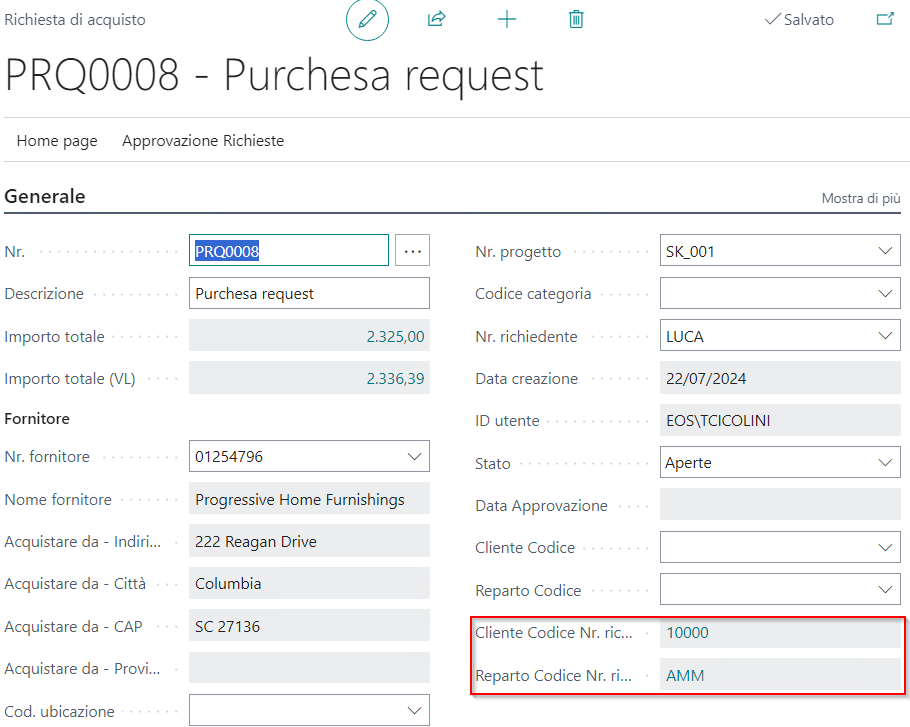Click the Nr. field ellipsis button
This screenshot has width=910, height=727.
tap(412, 251)
